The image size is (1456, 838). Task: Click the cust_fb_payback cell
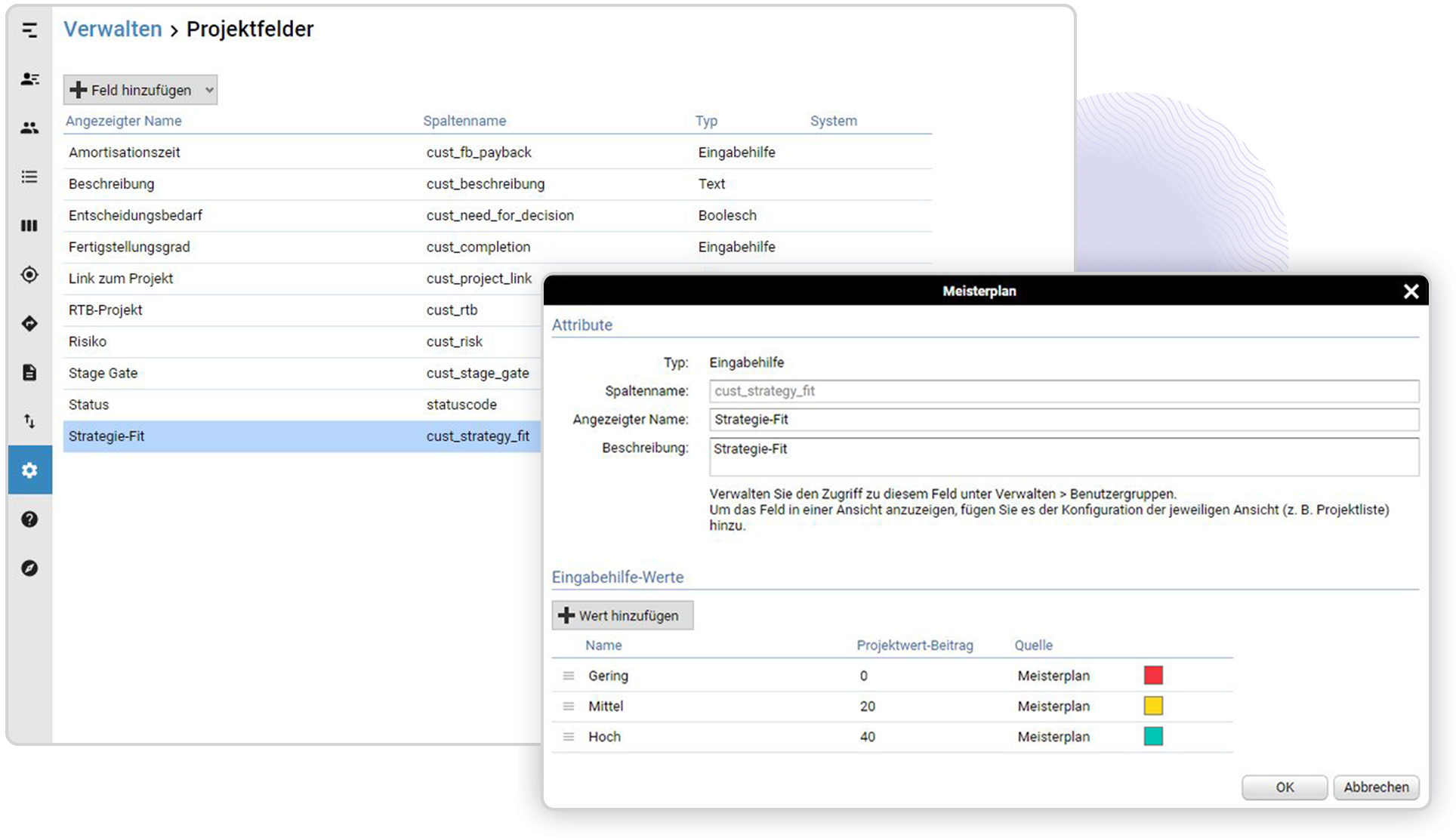click(479, 153)
